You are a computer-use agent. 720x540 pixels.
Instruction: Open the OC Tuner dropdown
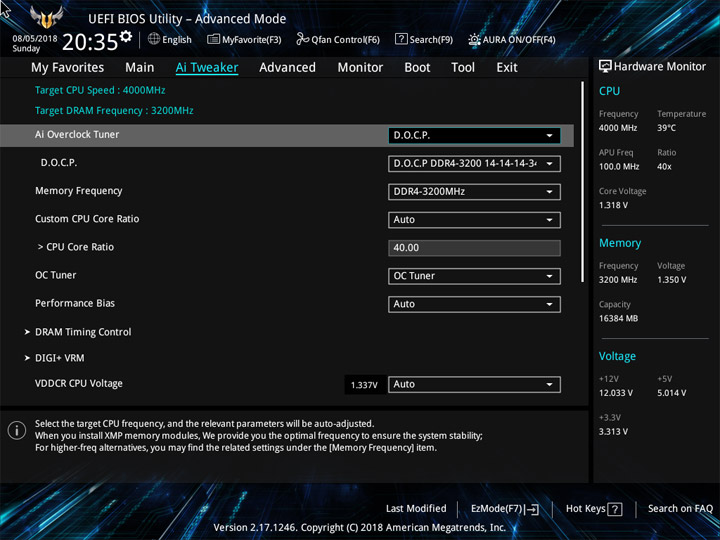point(474,276)
